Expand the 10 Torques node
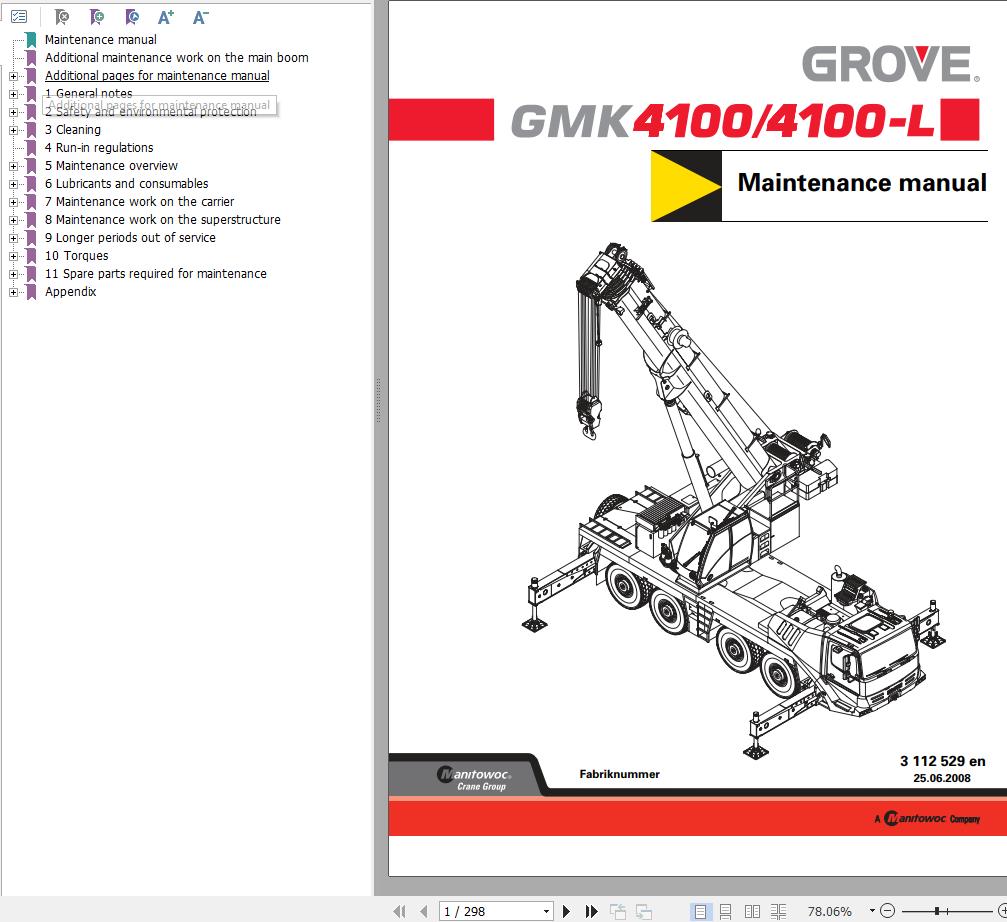This screenshot has width=1007, height=922. 13,256
